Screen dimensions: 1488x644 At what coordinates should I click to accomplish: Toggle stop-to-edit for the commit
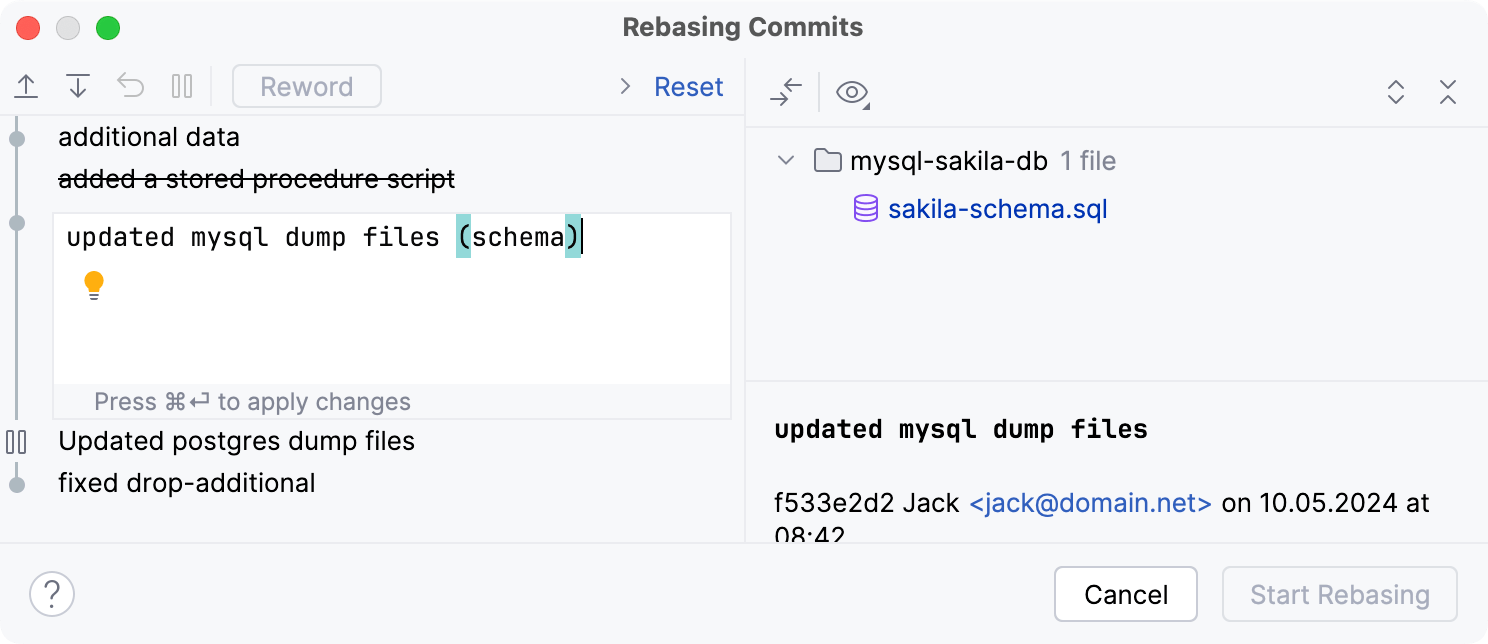click(x=182, y=86)
